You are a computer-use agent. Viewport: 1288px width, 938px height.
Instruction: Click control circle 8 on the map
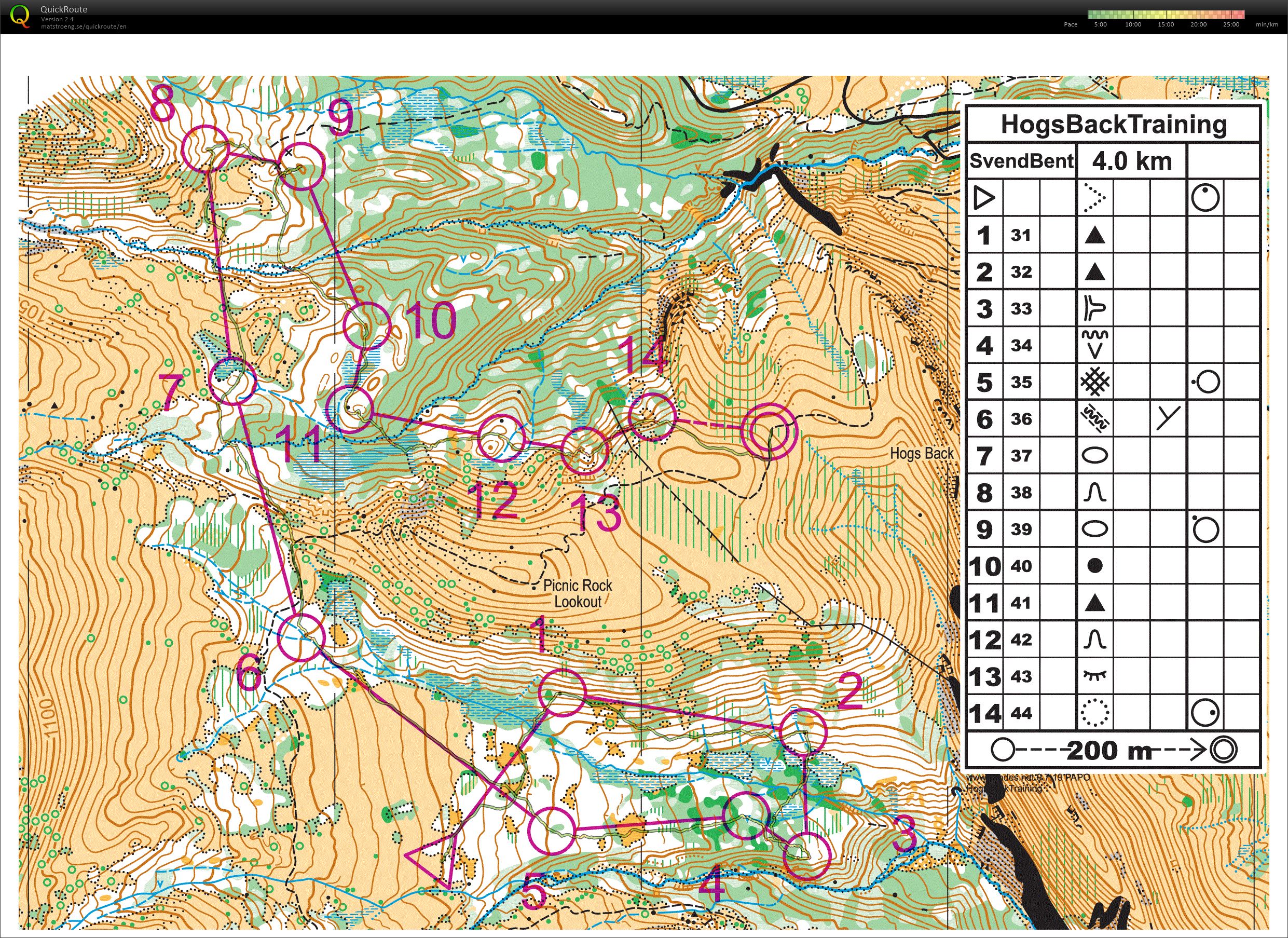pos(205,149)
